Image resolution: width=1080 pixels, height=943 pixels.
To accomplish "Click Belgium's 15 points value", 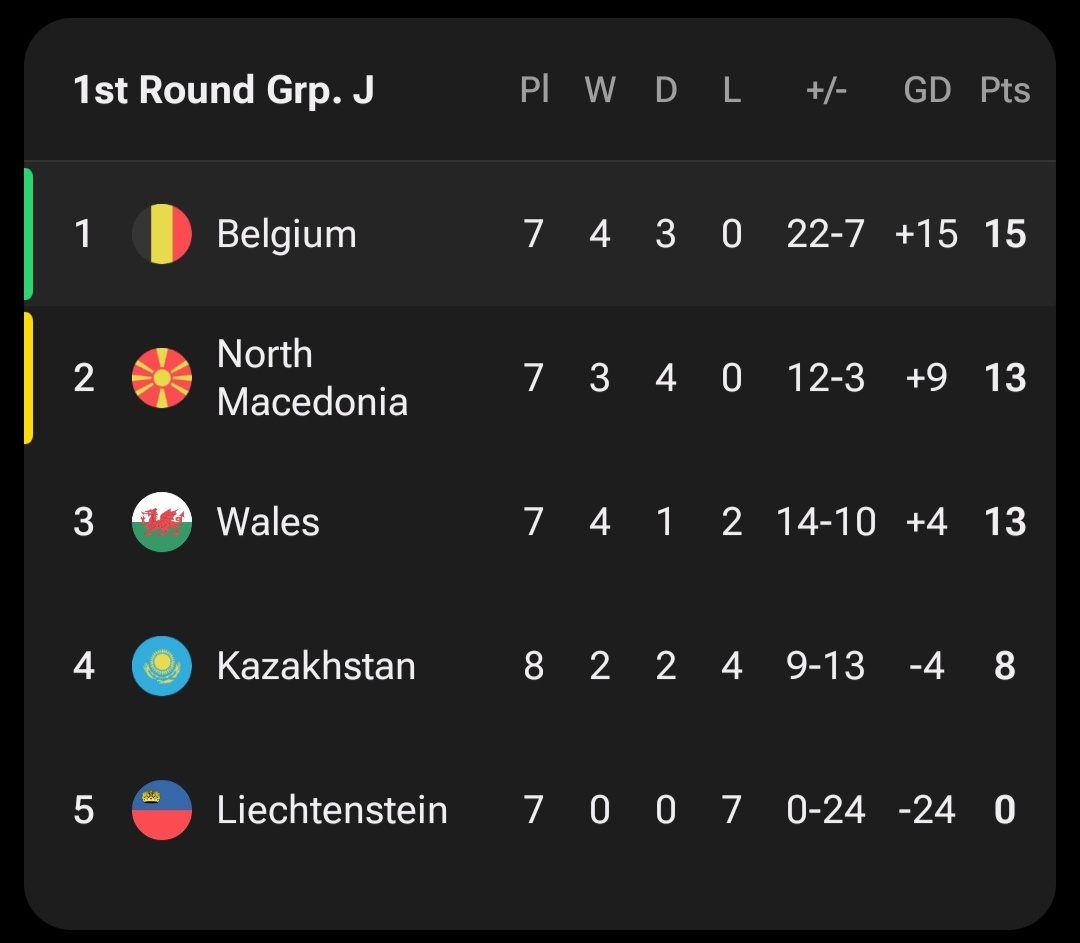I will [1005, 234].
